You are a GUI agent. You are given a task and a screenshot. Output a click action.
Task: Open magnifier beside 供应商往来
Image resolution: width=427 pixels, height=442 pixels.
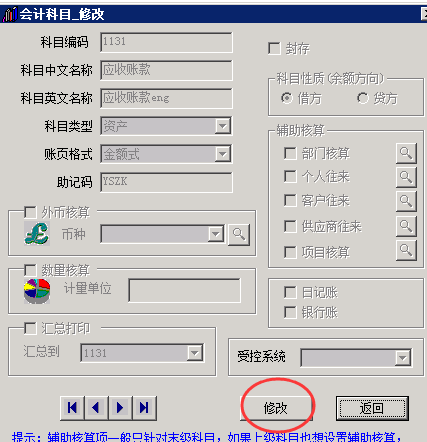pyautogui.click(x=406, y=226)
